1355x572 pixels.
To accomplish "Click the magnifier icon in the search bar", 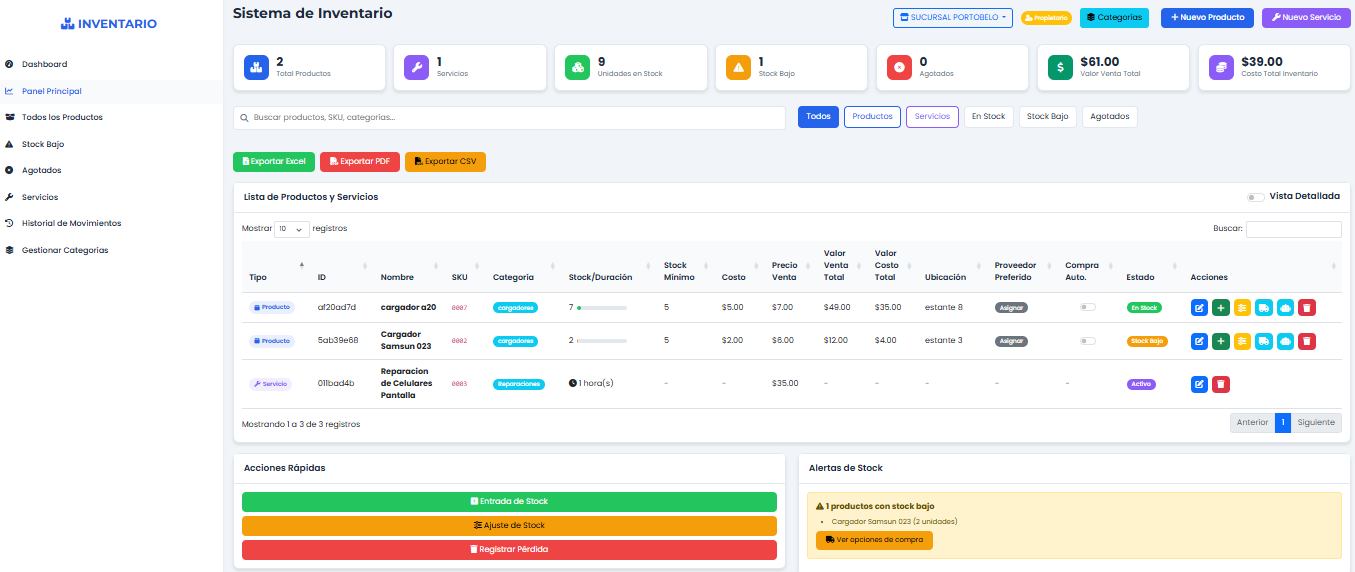I will 244,117.
